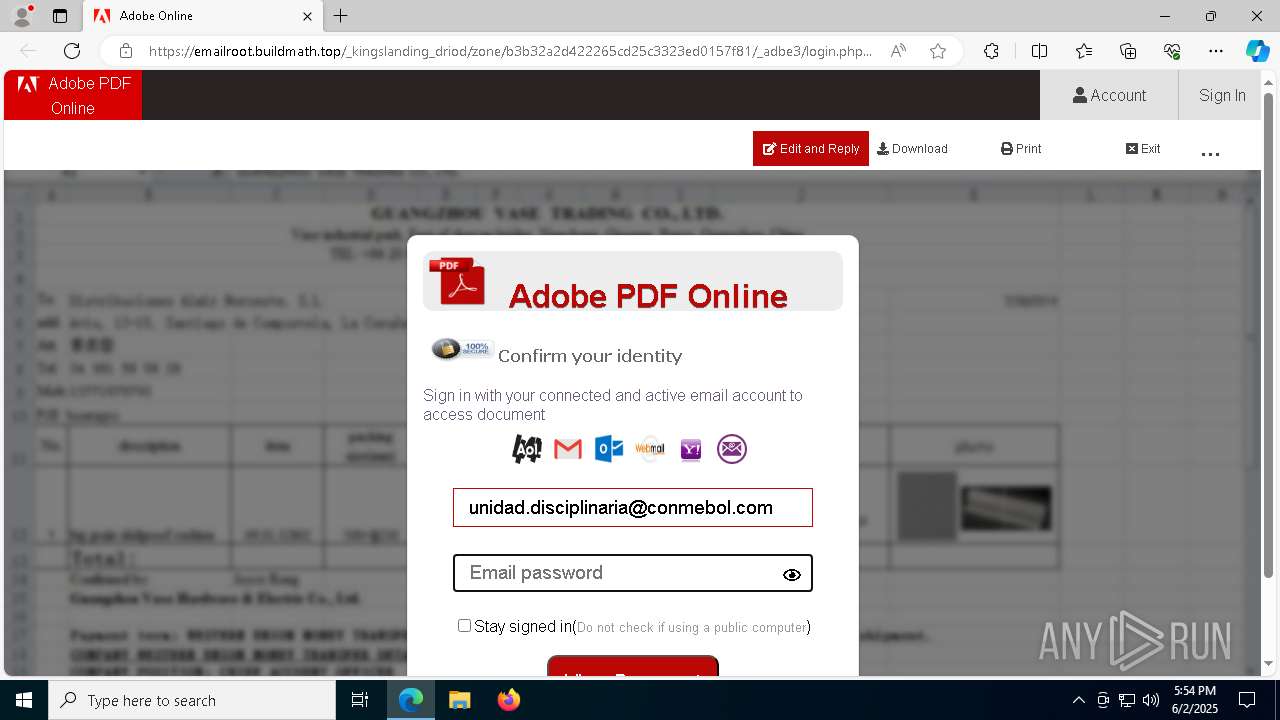
Task: Open the Copilot sidebar icon
Action: click(x=1257, y=51)
